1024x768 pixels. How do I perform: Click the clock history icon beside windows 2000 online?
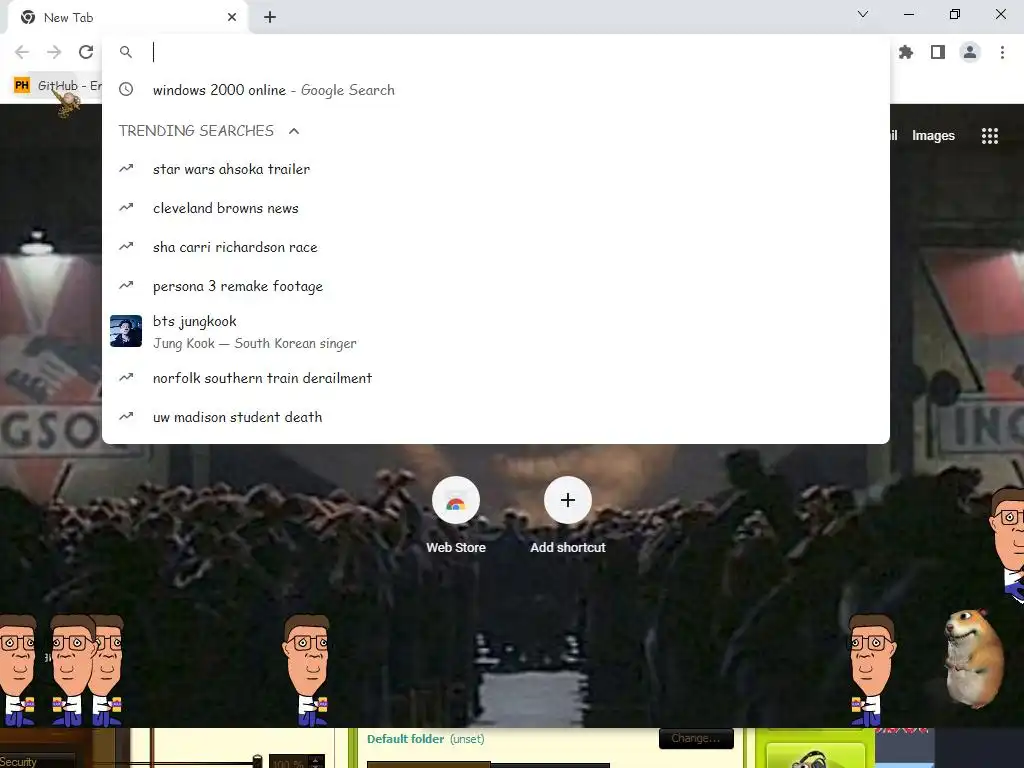coord(126,89)
